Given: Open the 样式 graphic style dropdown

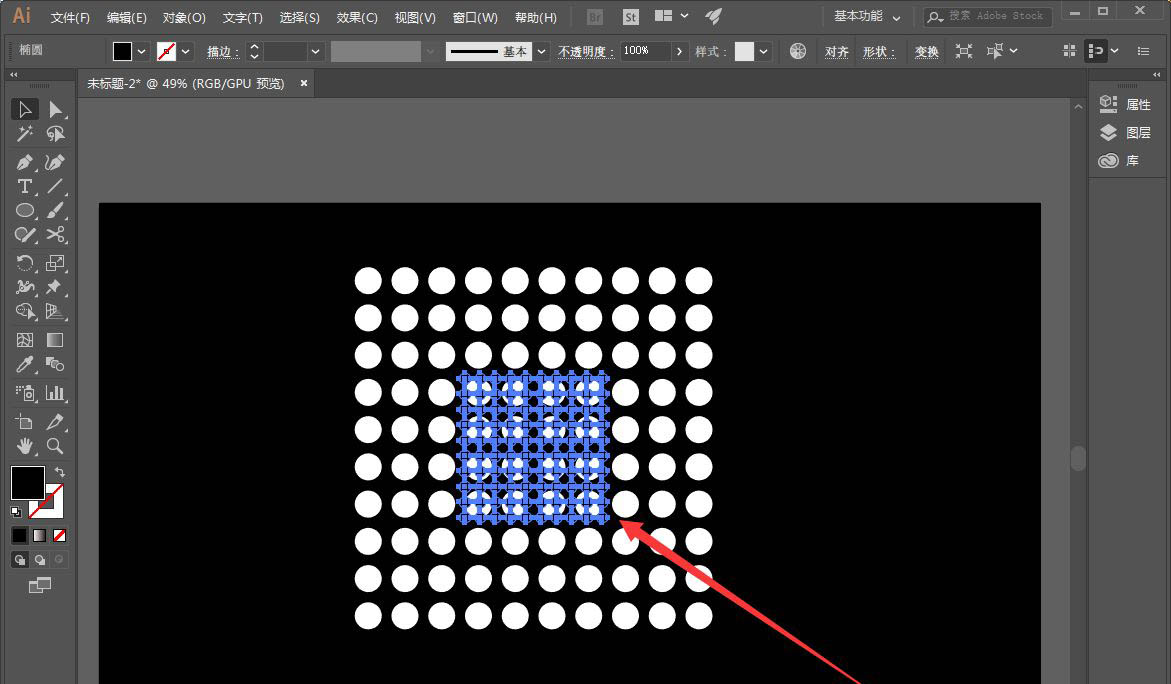Looking at the screenshot, I should 765,52.
